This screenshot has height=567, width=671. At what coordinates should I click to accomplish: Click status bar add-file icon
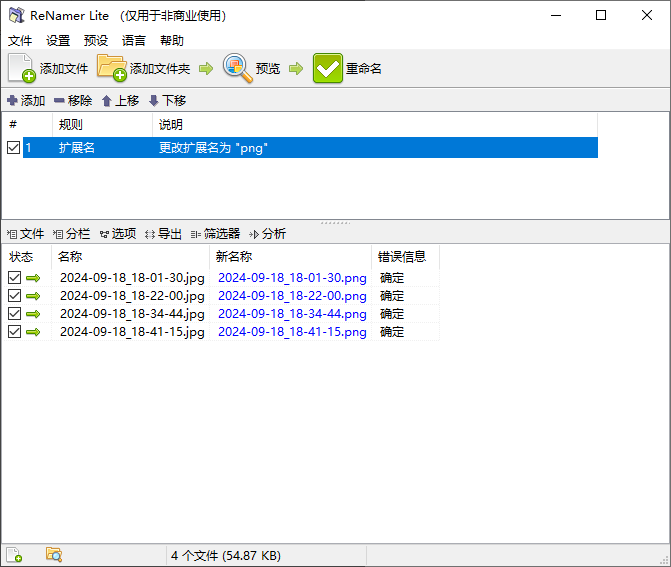pos(14,555)
